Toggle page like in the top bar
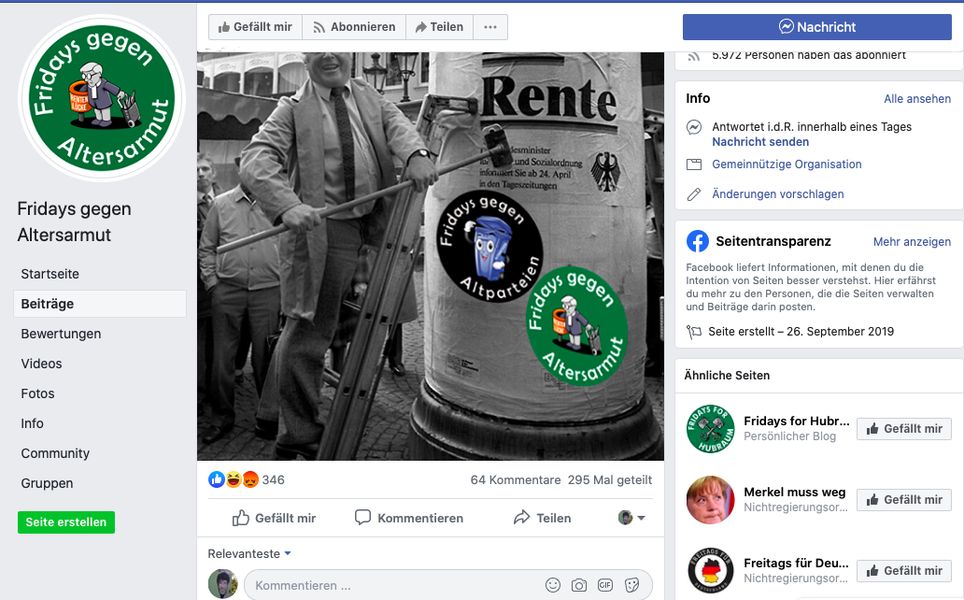 pyautogui.click(x=255, y=27)
